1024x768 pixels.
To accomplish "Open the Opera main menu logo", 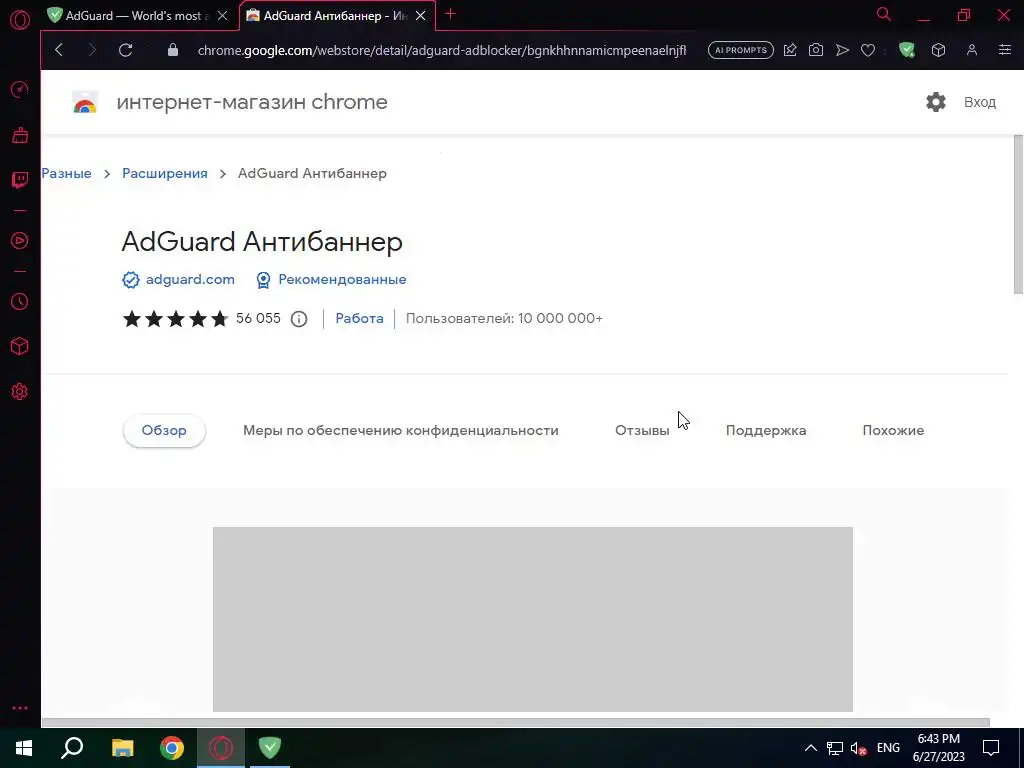I will (20, 20).
